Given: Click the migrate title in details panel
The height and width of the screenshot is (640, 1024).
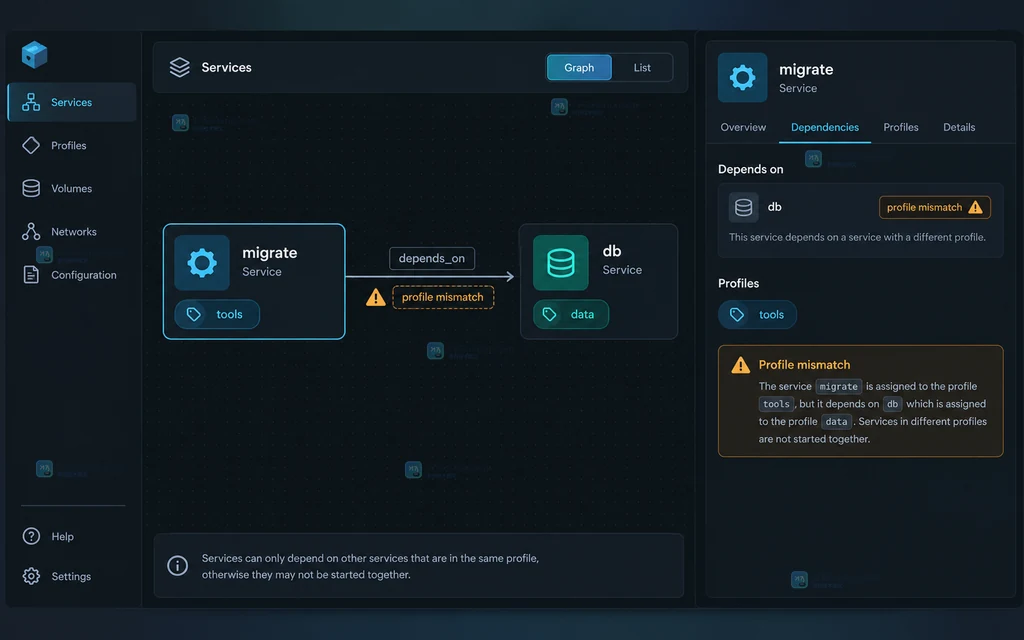Looking at the screenshot, I should coord(806,69).
